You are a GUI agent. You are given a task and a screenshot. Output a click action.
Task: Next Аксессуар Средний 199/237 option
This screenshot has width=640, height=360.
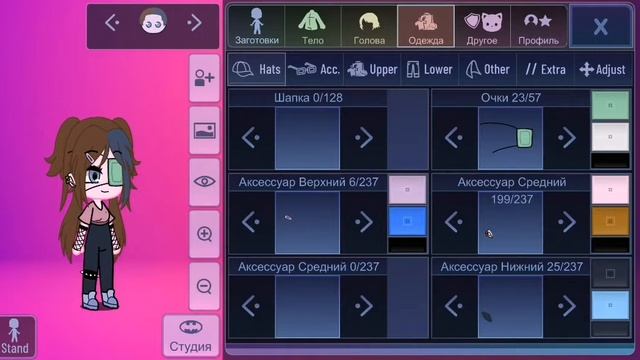click(567, 222)
